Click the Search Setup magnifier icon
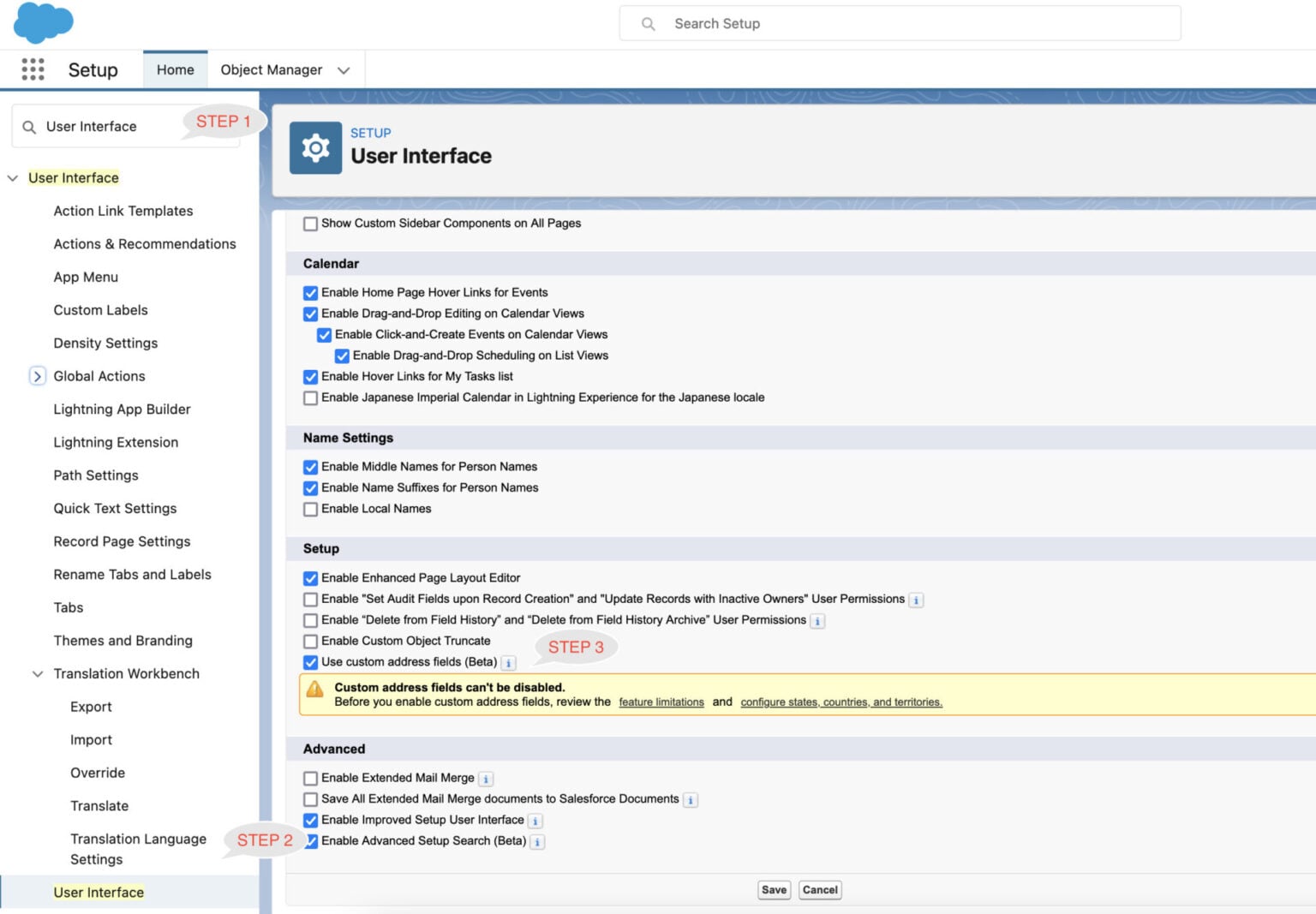 coord(649,24)
